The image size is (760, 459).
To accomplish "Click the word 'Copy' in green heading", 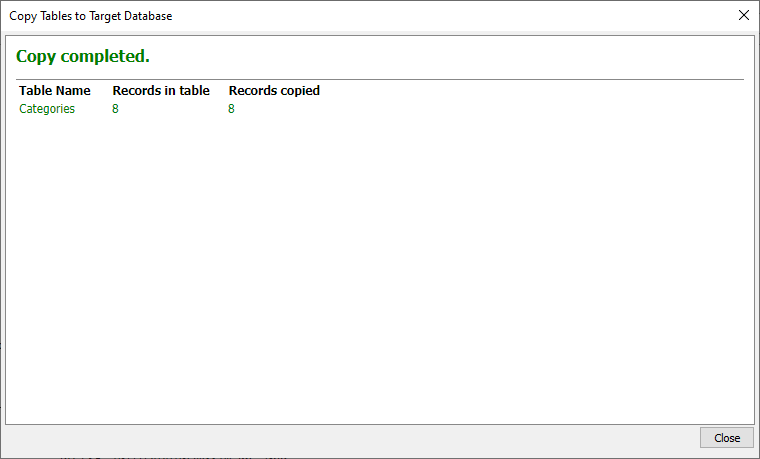I will tap(36, 57).
